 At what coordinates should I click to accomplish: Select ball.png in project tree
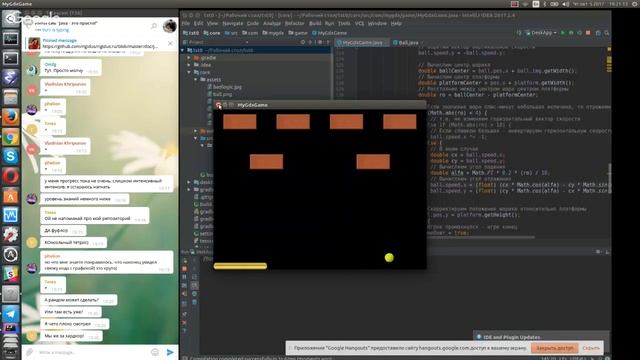(x=220, y=94)
